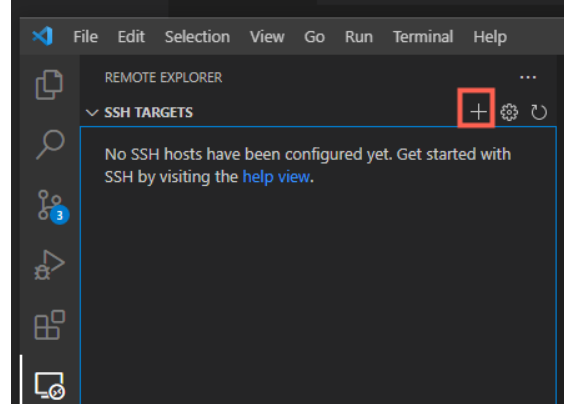Click the SSH TARGETS header label
The height and width of the screenshot is (404, 564).
(x=149, y=113)
